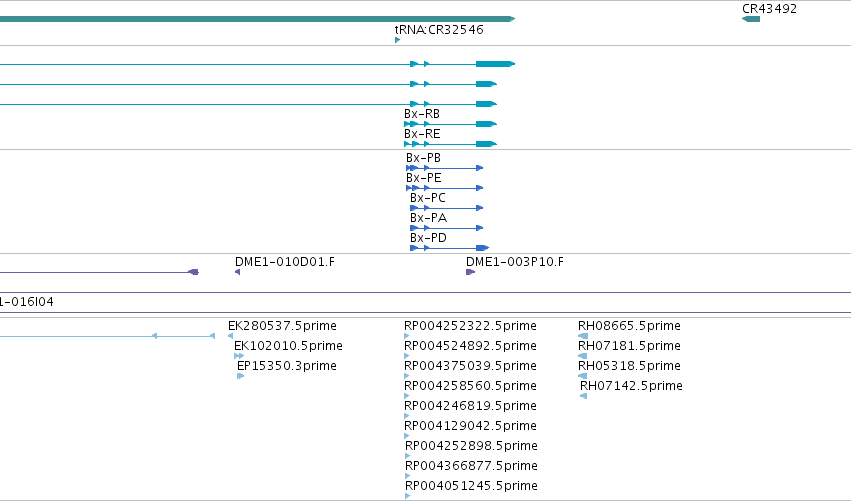The image size is (851, 501).
Task: Select RP004051245.5prime at bottom
Action: point(471,486)
